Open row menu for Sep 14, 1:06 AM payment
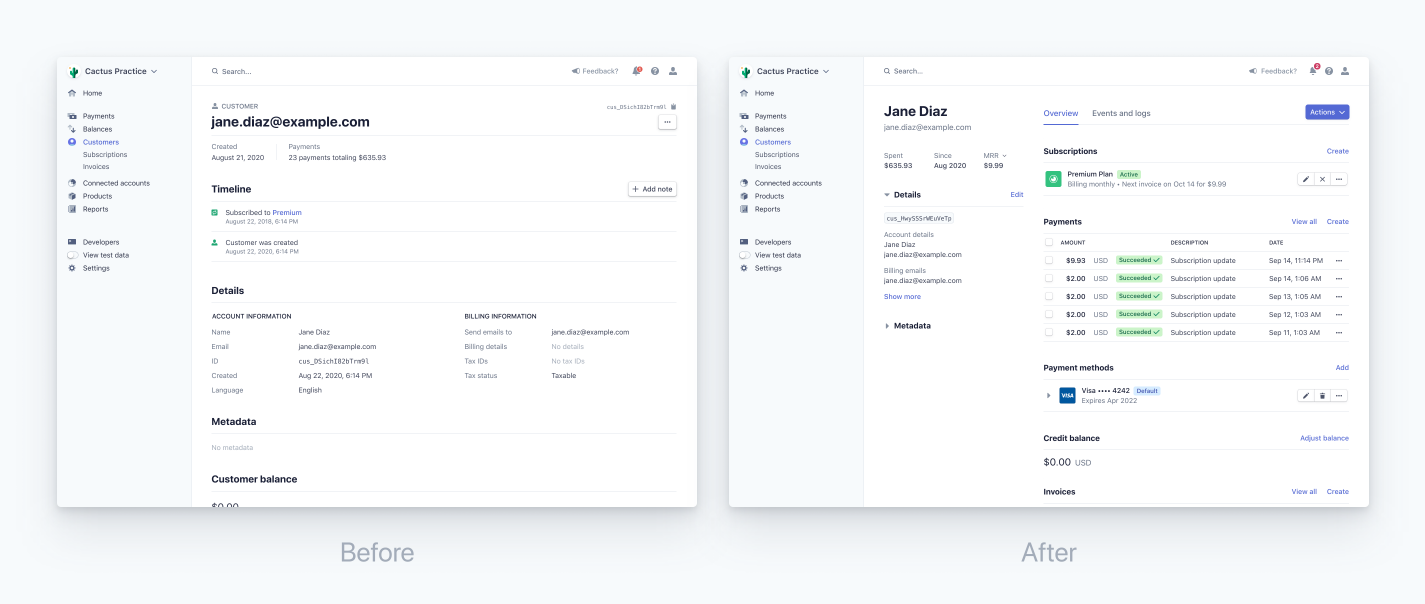 pyautogui.click(x=1339, y=278)
